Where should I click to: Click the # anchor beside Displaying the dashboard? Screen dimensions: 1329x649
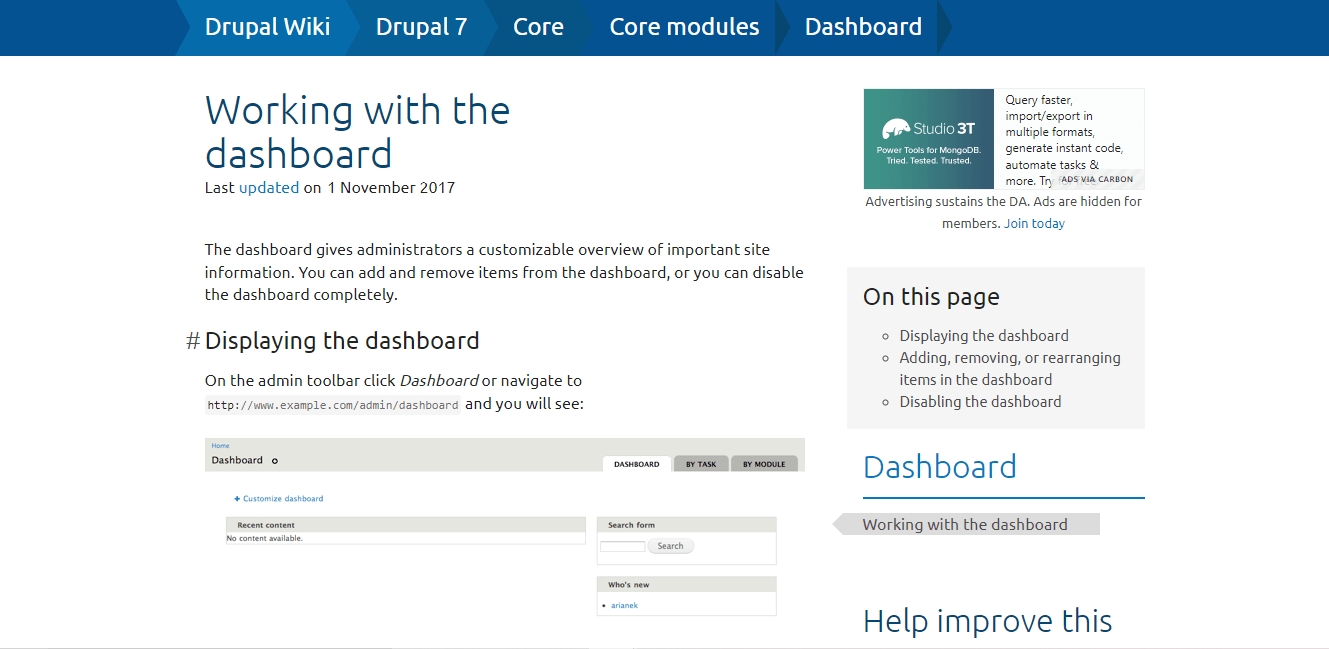(193, 341)
